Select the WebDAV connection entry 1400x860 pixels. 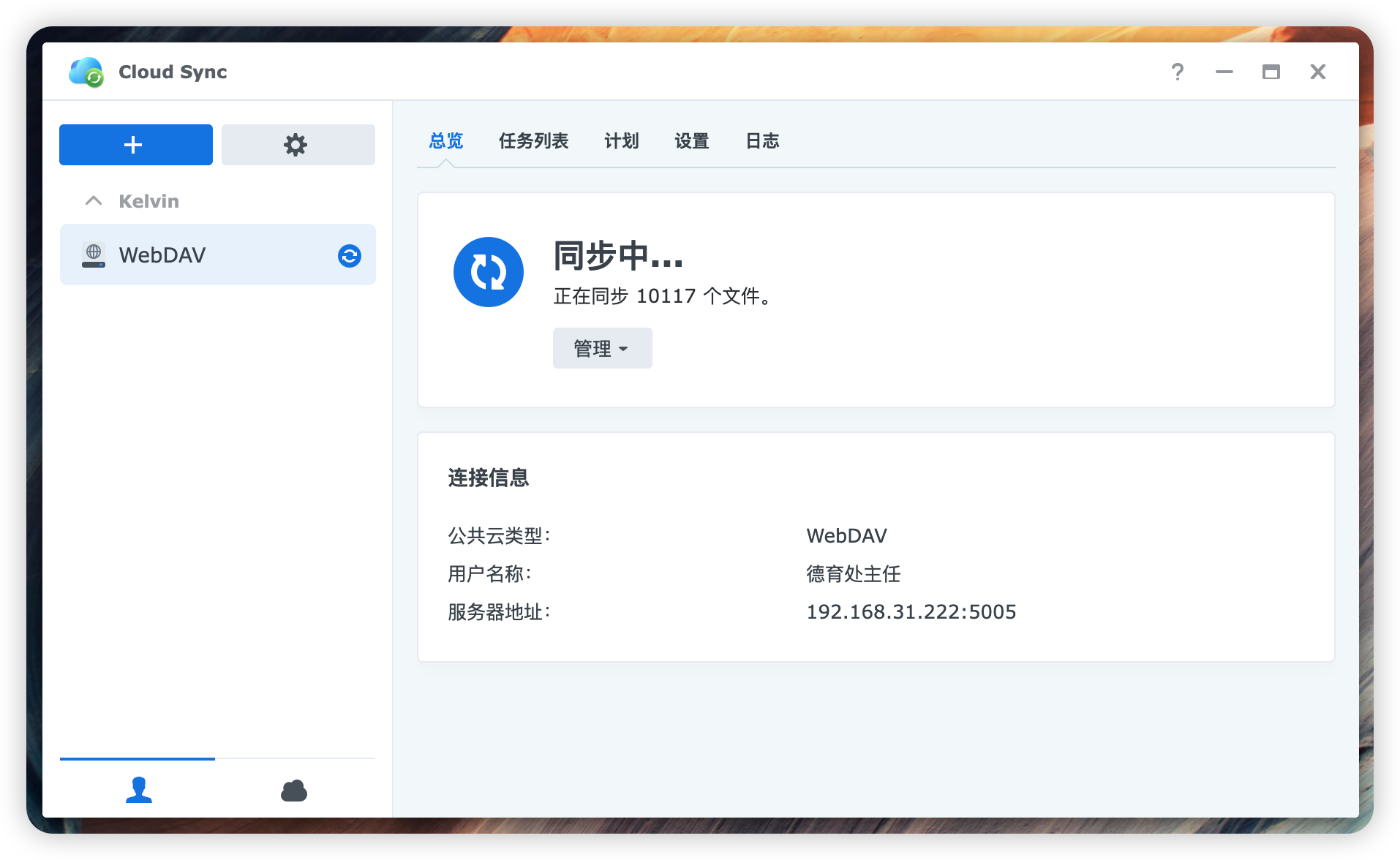tap(218, 254)
